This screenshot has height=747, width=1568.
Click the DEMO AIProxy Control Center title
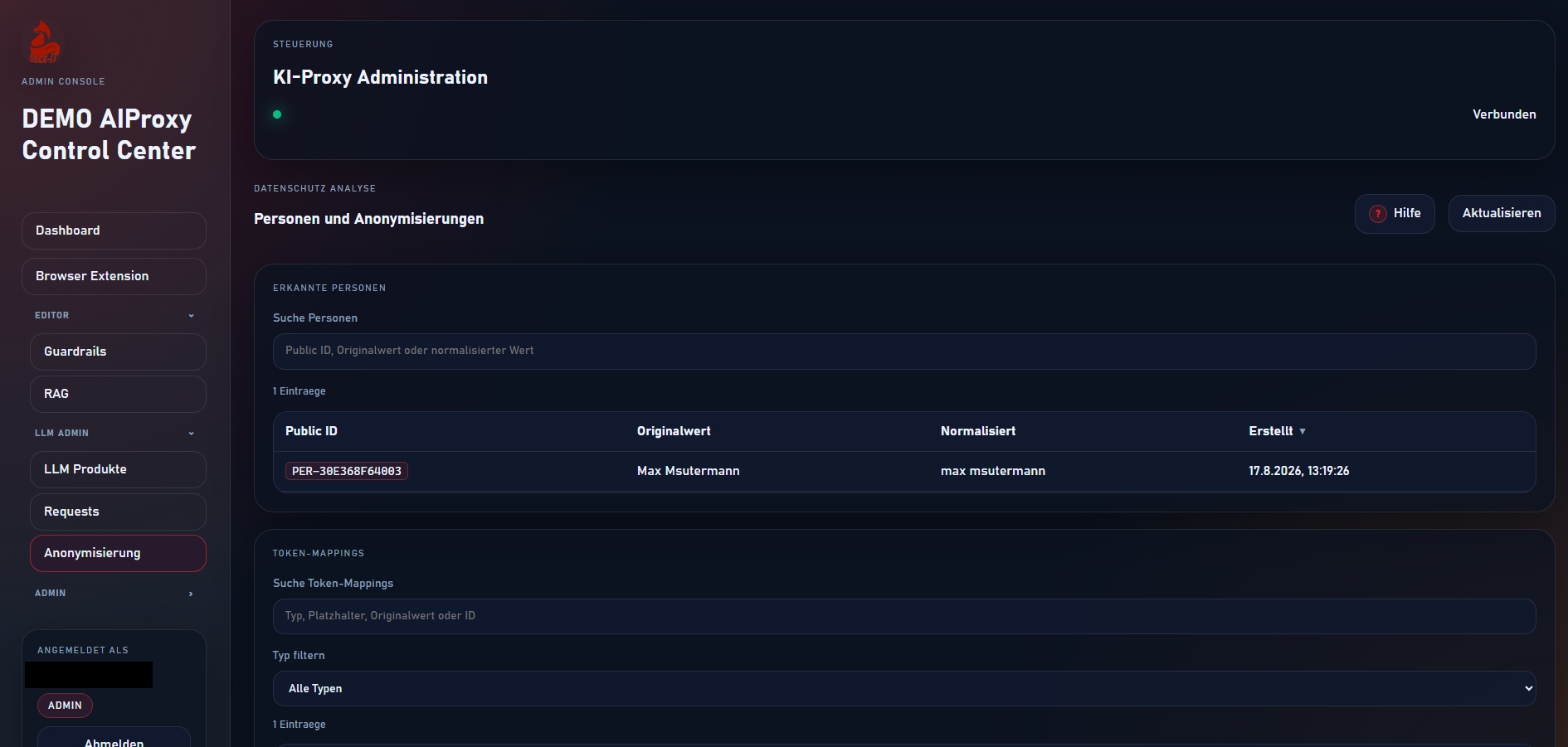pyautogui.click(x=109, y=134)
